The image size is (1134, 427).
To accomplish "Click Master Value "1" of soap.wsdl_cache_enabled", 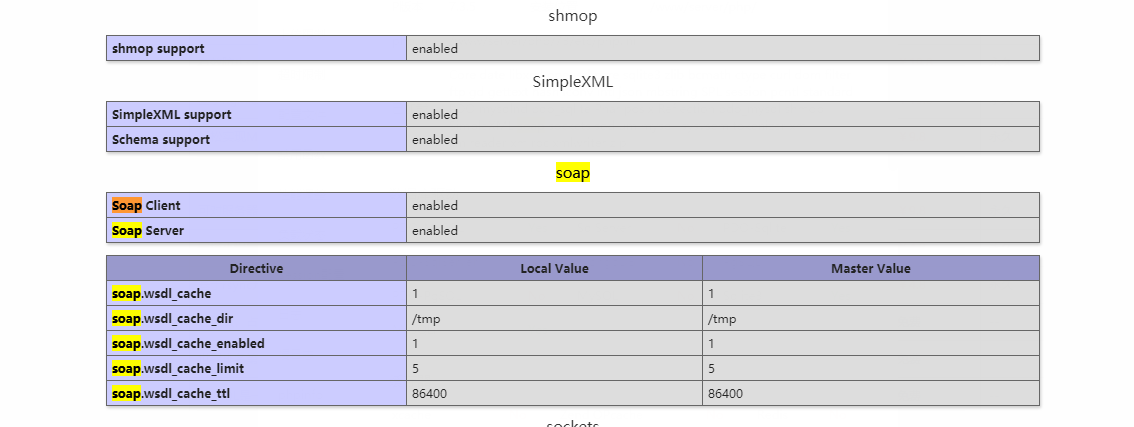I will [712, 344].
